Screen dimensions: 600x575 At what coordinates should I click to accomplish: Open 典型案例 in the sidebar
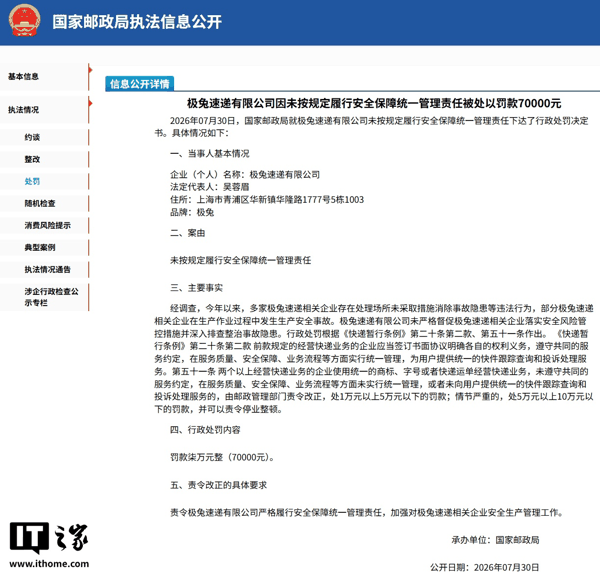coord(40,248)
